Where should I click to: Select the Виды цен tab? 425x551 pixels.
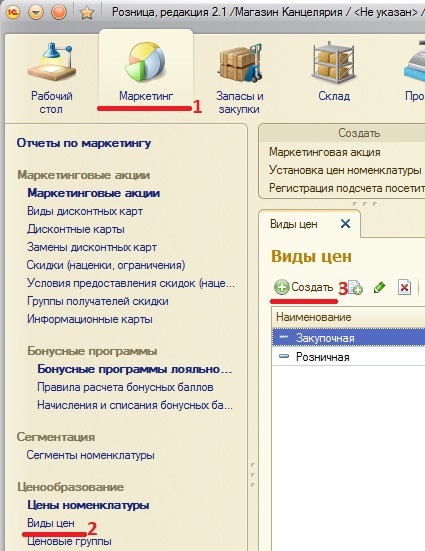point(294,224)
